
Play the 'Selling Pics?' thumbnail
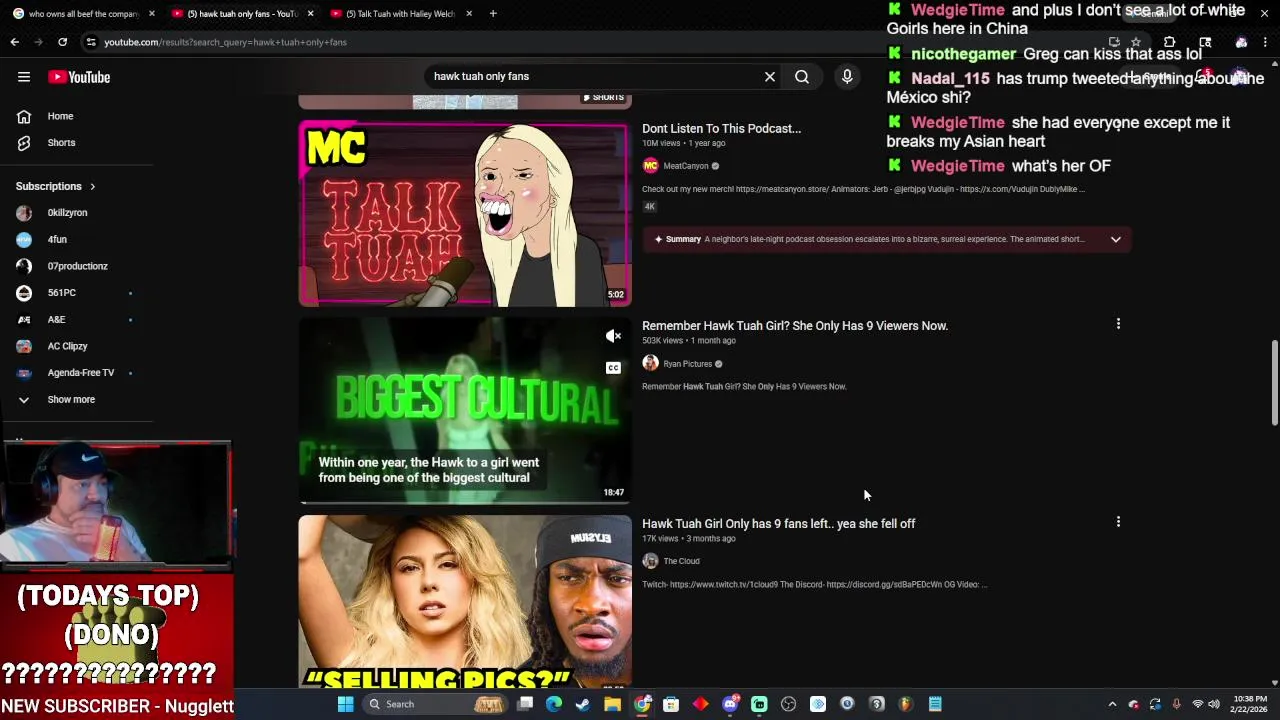point(465,602)
